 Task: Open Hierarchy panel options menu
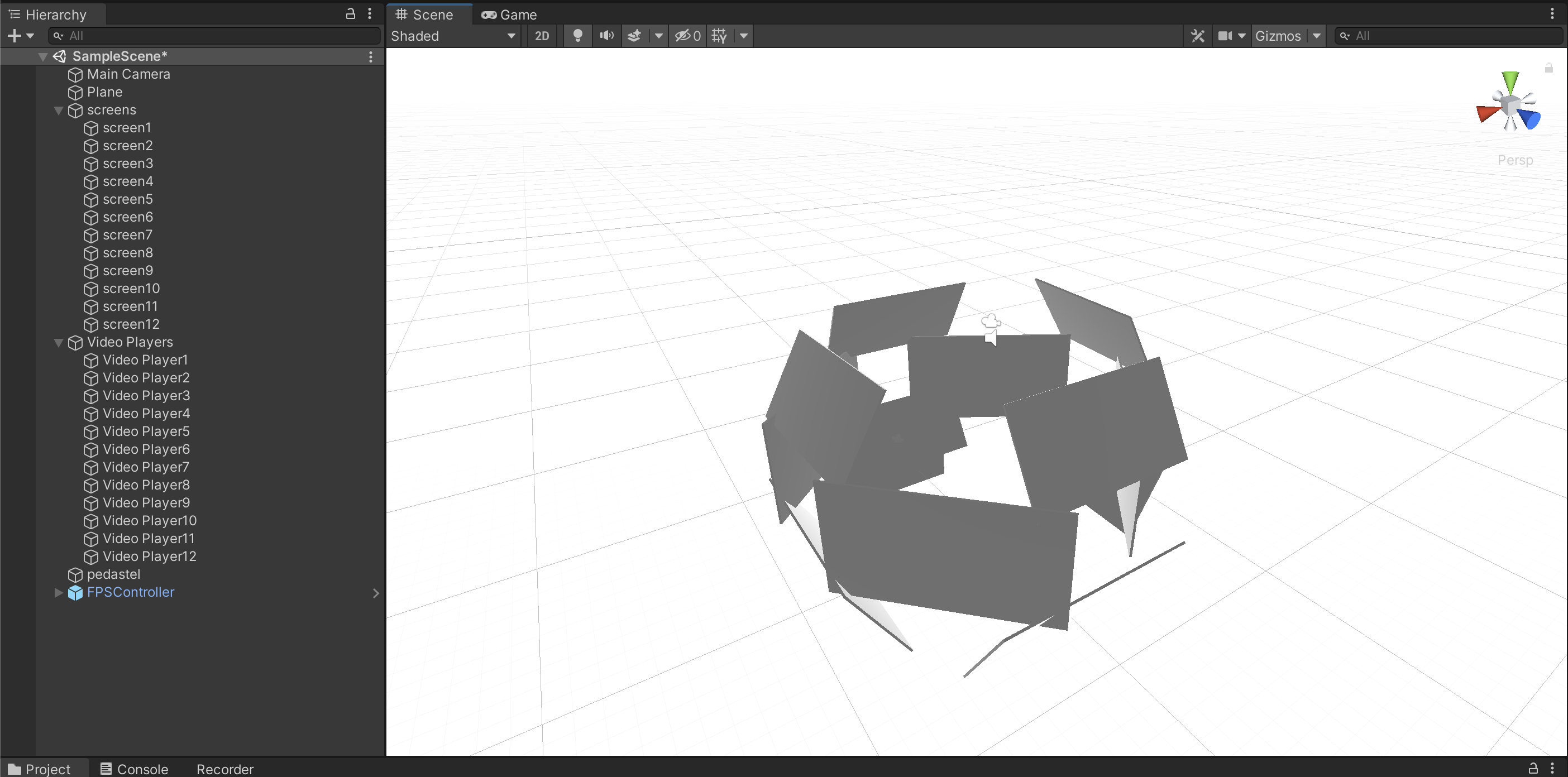(370, 13)
